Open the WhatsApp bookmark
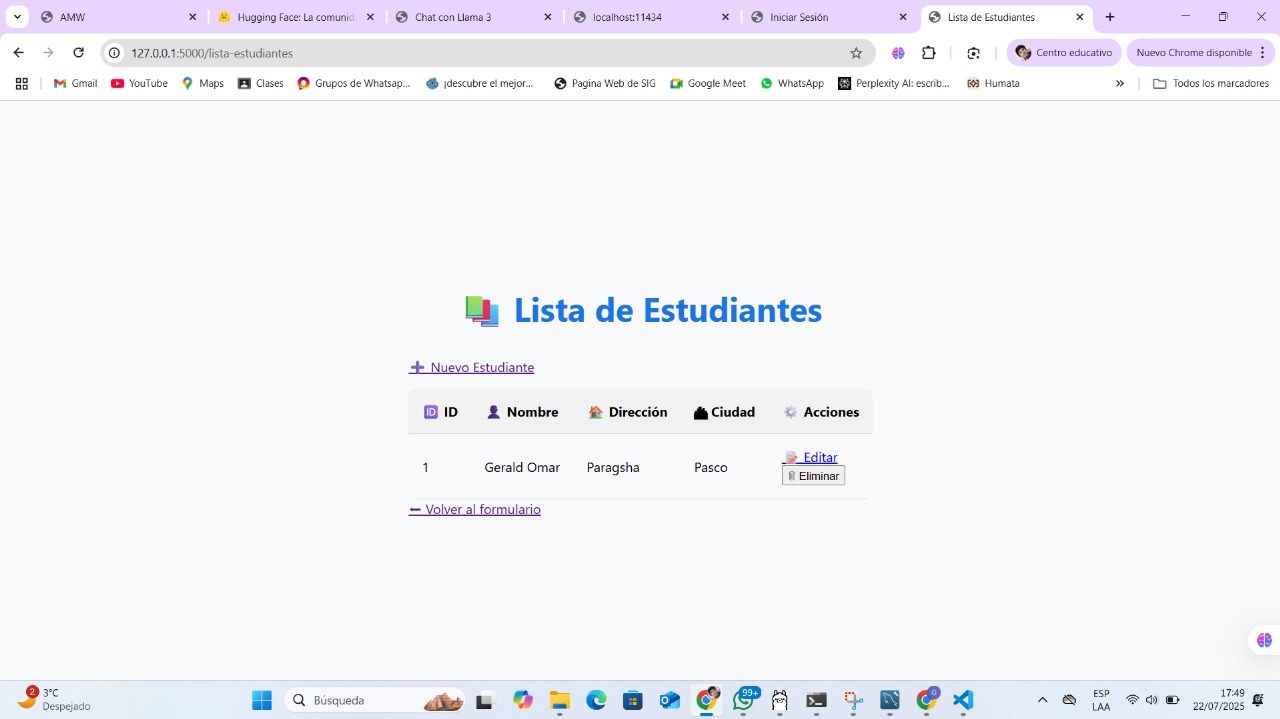Screen dimensions: 1280x719 click(792, 83)
